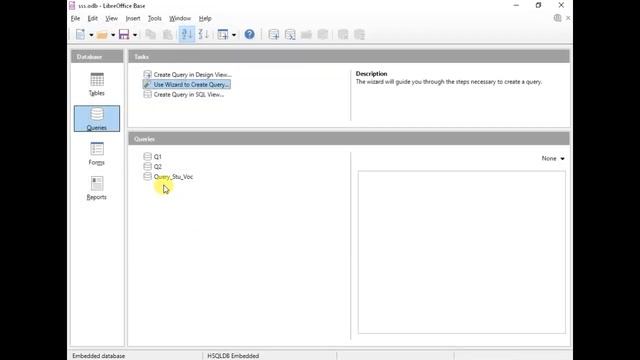Click the Delete toolbar icon

[x=343, y=35]
